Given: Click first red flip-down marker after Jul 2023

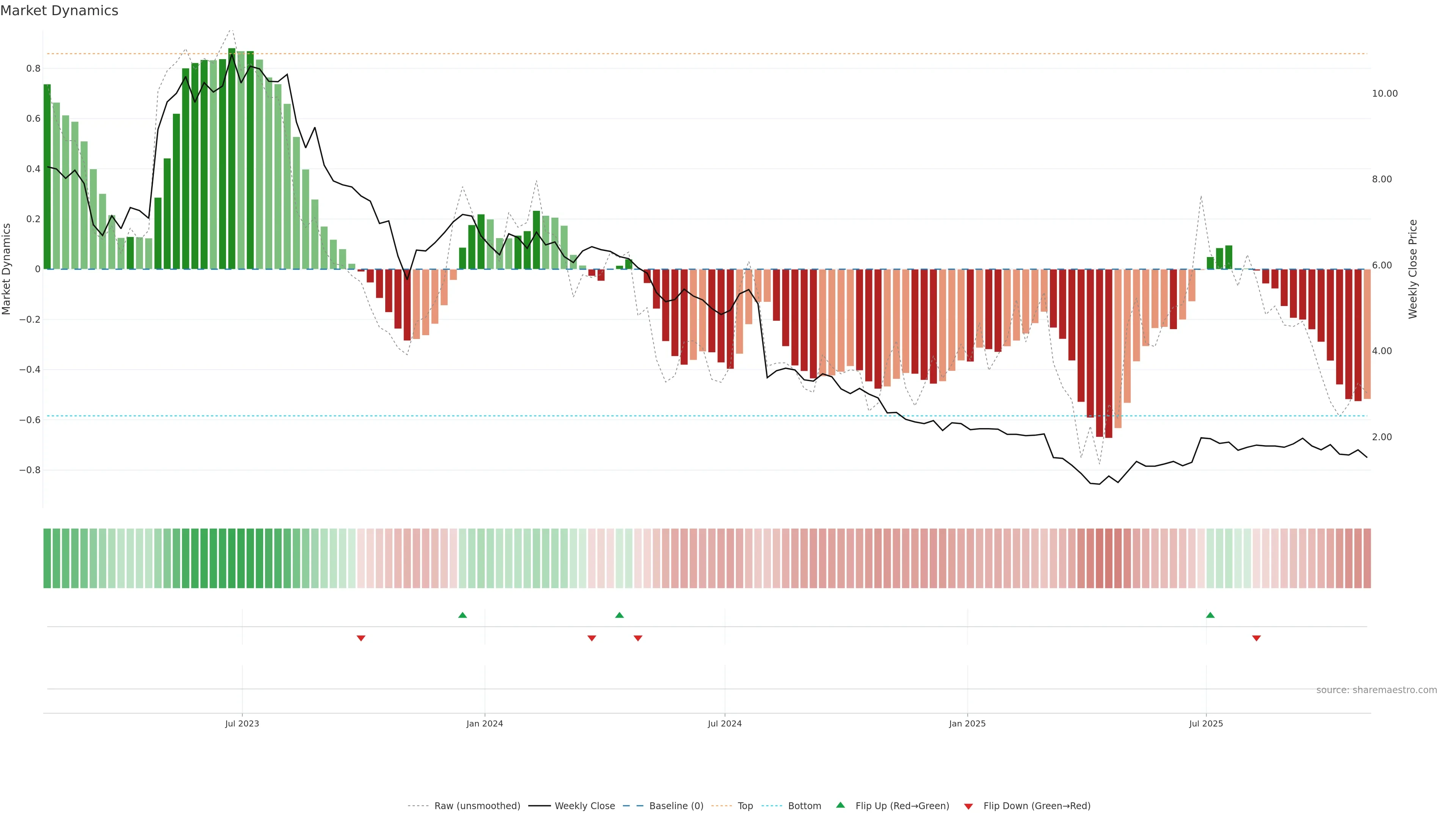Looking at the screenshot, I should tap(361, 638).
